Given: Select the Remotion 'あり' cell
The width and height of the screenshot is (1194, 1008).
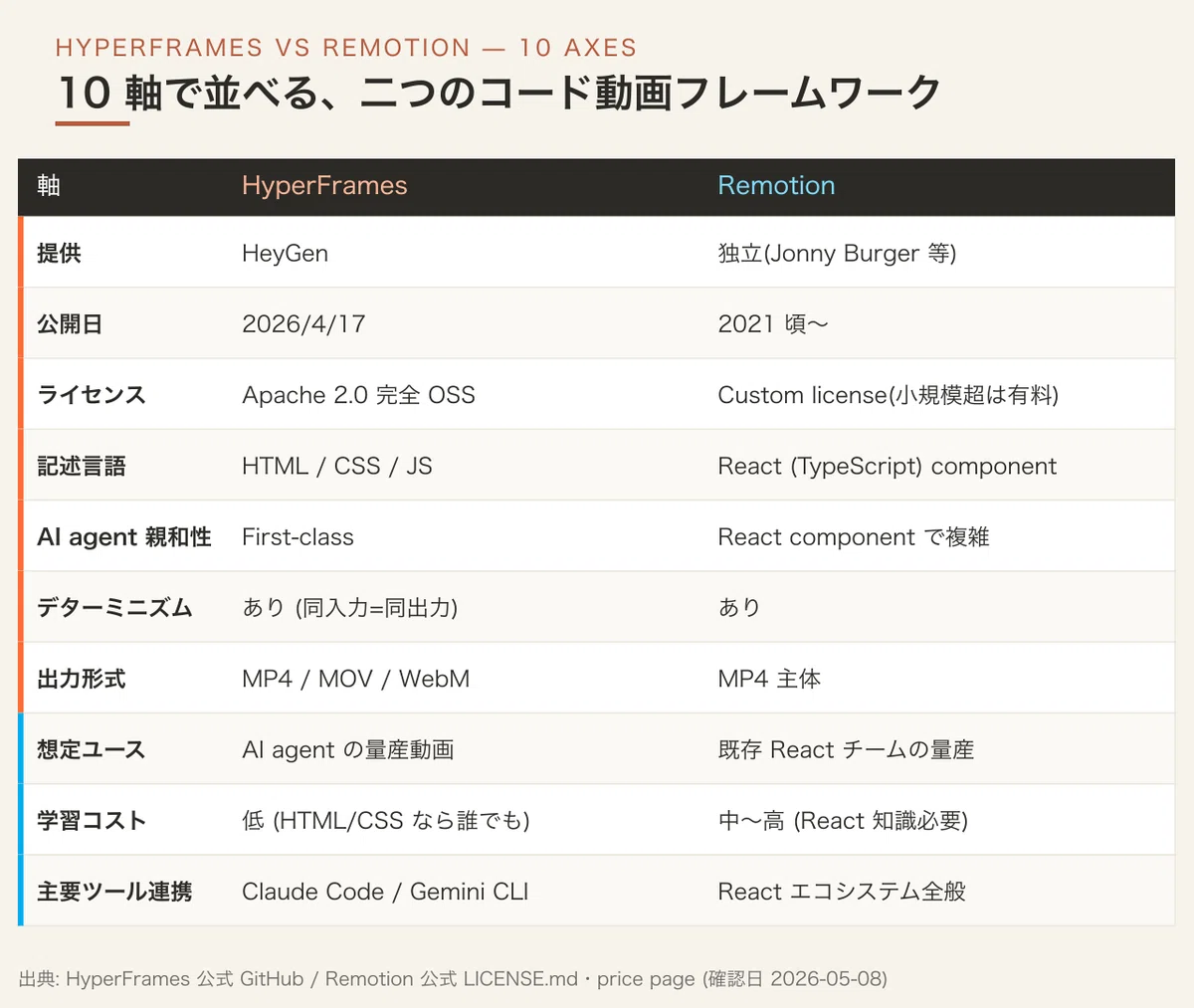Looking at the screenshot, I should (739, 607).
